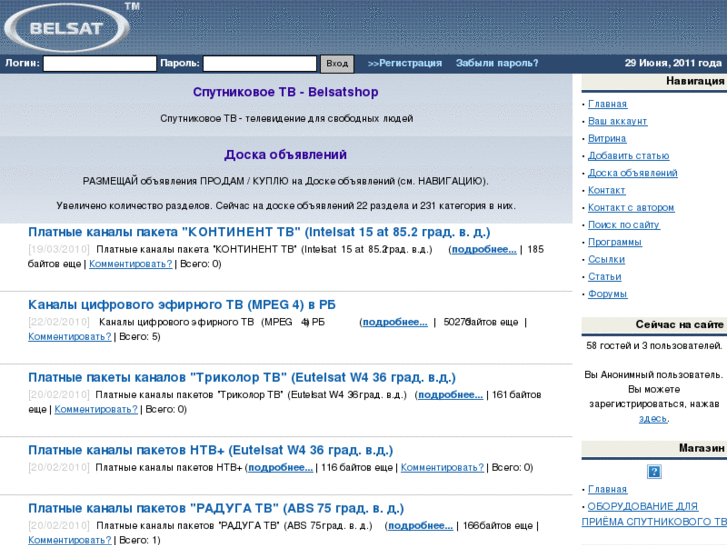The width and height of the screenshot is (727, 545).
Task: Open Ваш аккаунт navigation link
Action: pyautogui.click(x=617, y=121)
